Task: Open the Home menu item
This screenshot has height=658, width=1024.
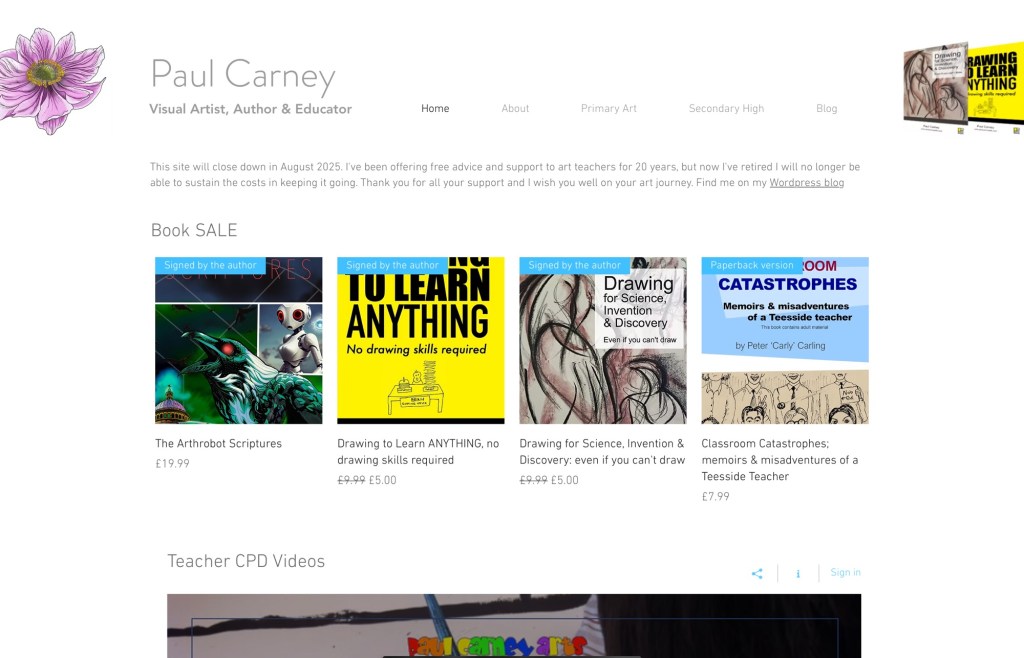Action: (435, 109)
